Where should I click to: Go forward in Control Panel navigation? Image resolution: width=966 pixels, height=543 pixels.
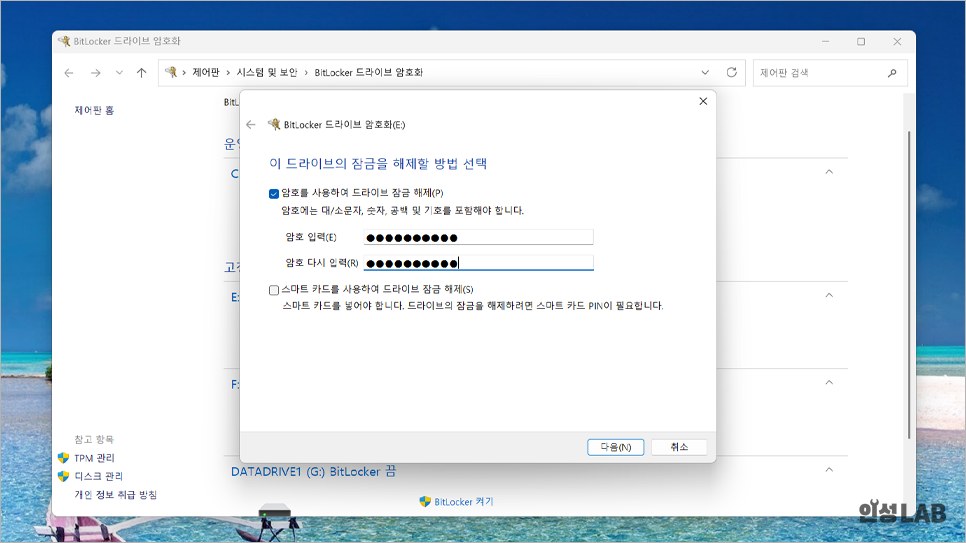95,73
